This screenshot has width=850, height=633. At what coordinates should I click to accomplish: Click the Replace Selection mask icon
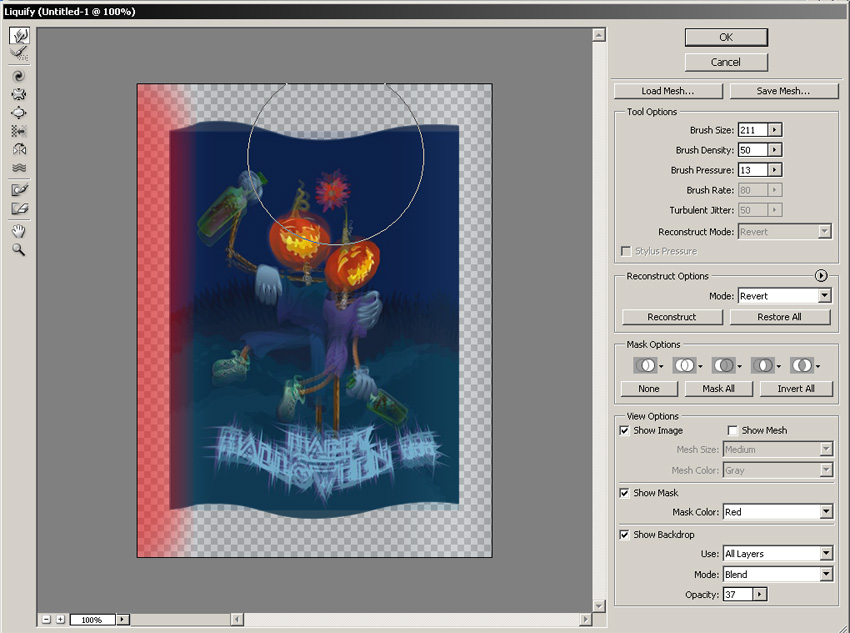[648, 365]
